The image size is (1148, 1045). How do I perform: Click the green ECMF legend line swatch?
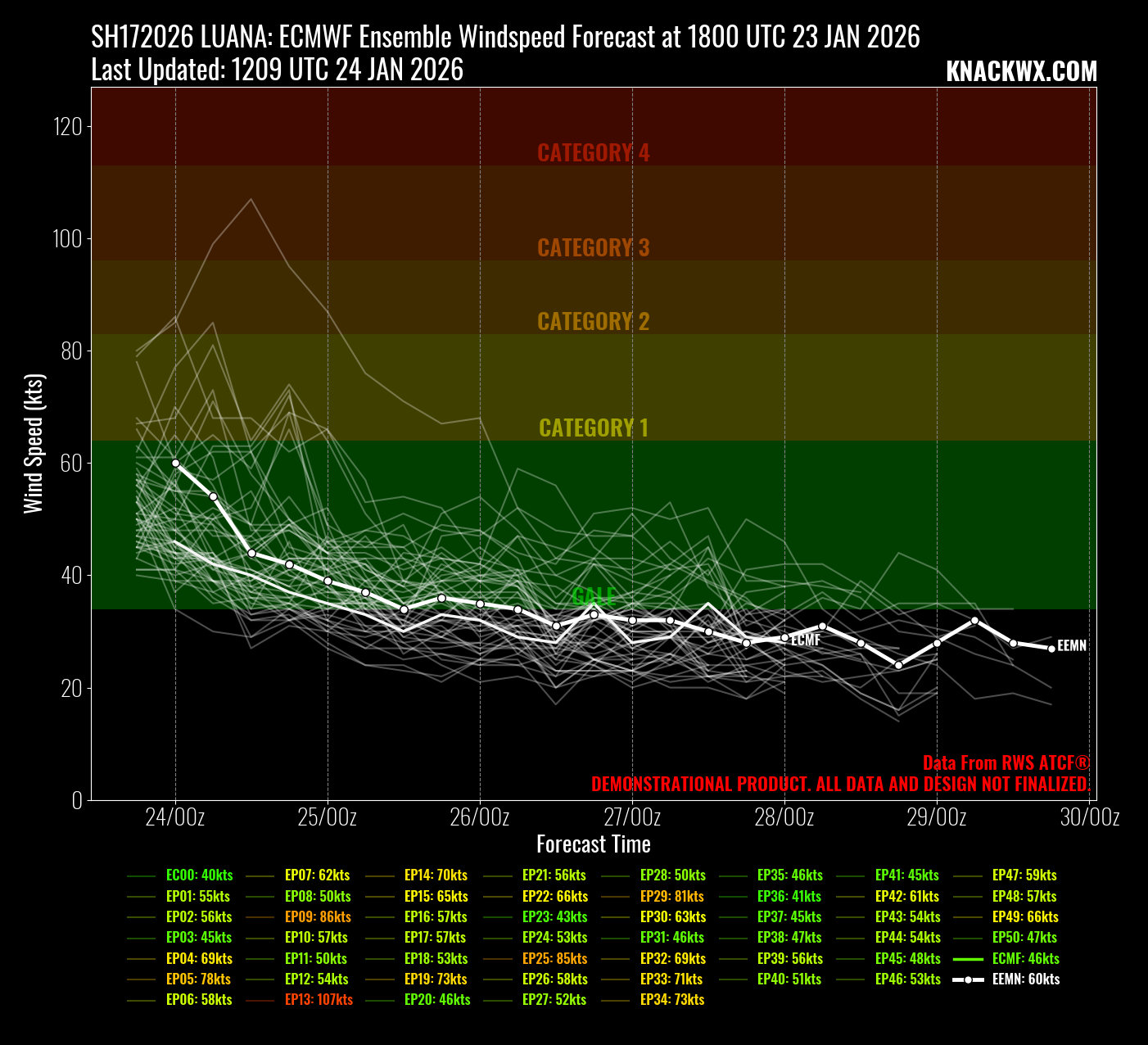point(968,958)
